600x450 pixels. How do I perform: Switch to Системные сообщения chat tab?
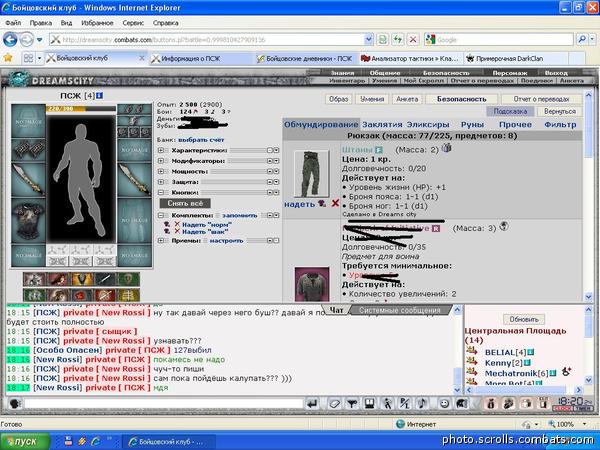tap(400, 310)
